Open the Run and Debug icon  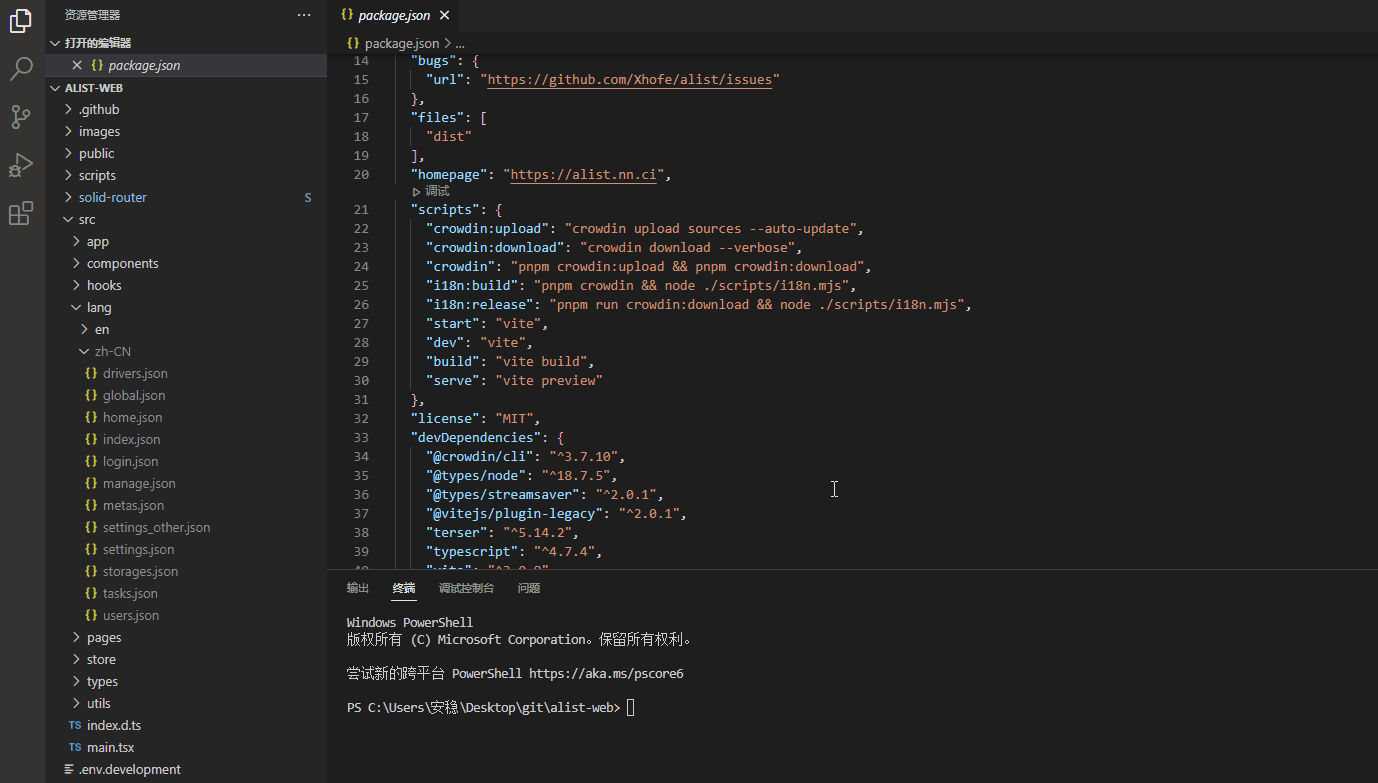coord(21,165)
